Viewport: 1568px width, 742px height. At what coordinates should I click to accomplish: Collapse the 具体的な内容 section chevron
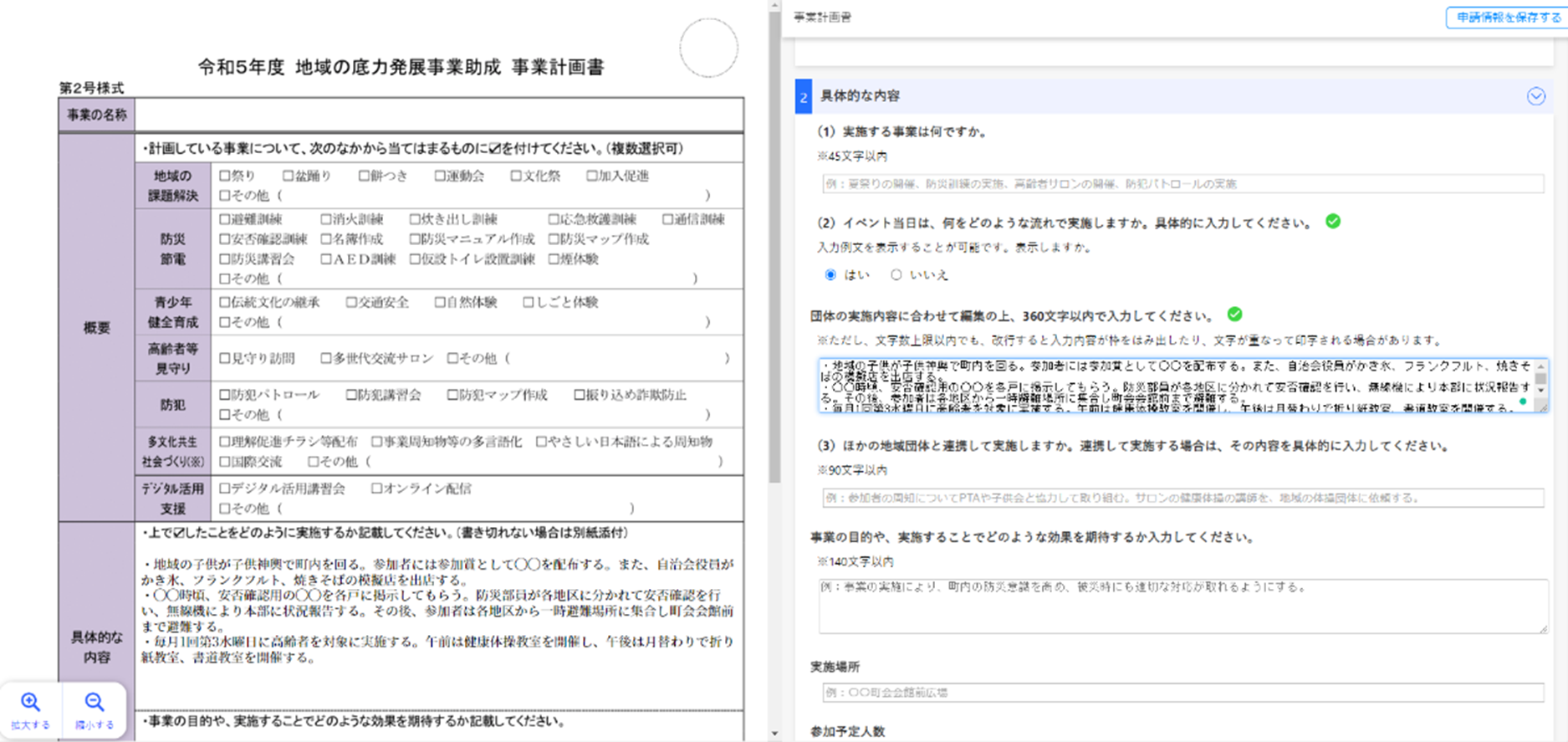tap(1535, 96)
